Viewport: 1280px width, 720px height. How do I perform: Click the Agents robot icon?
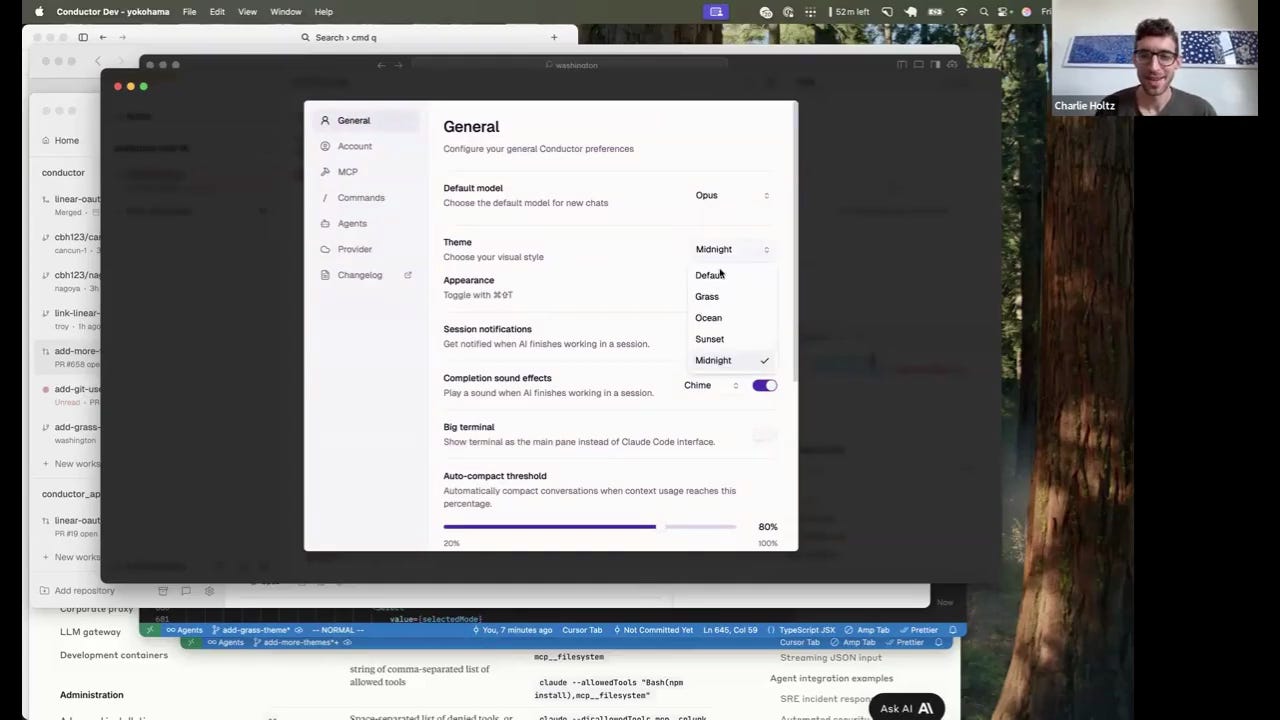pyautogui.click(x=325, y=224)
